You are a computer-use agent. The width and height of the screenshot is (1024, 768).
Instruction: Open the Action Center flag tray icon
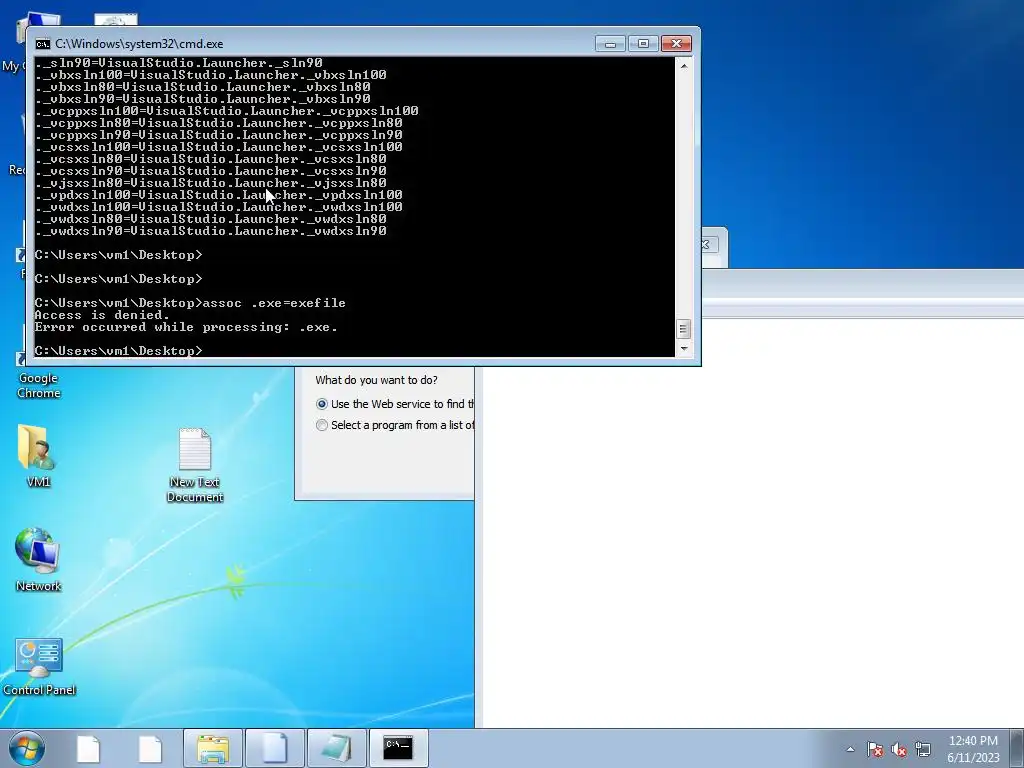click(x=875, y=749)
